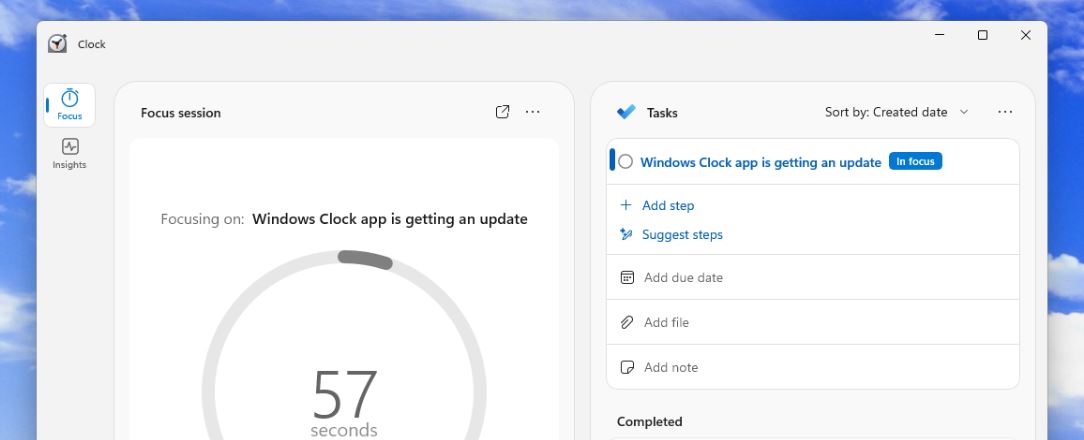Click the focus timer progress ring indicator

point(365,259)
